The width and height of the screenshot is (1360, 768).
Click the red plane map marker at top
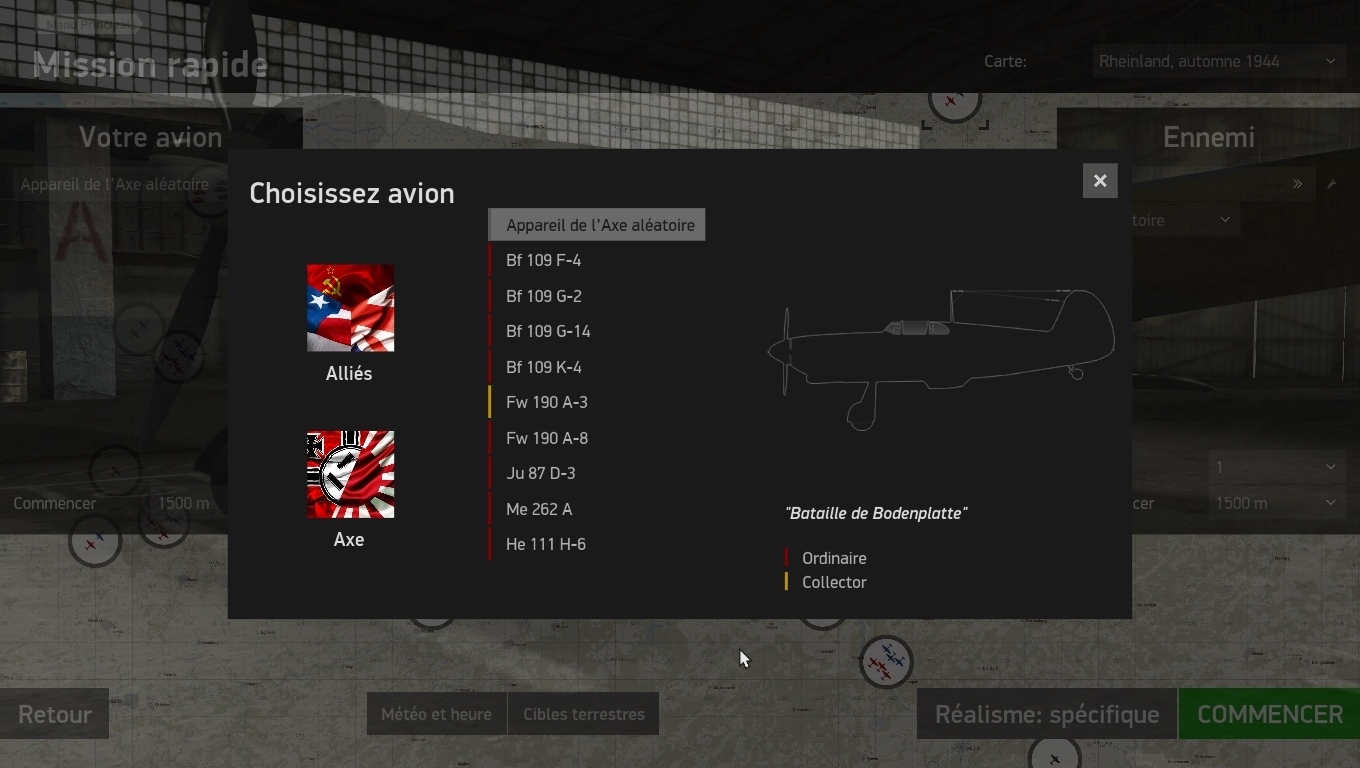953,102
